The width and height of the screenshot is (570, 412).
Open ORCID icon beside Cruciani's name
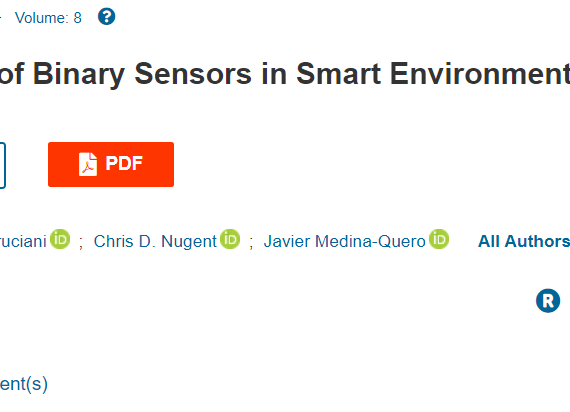60,239
